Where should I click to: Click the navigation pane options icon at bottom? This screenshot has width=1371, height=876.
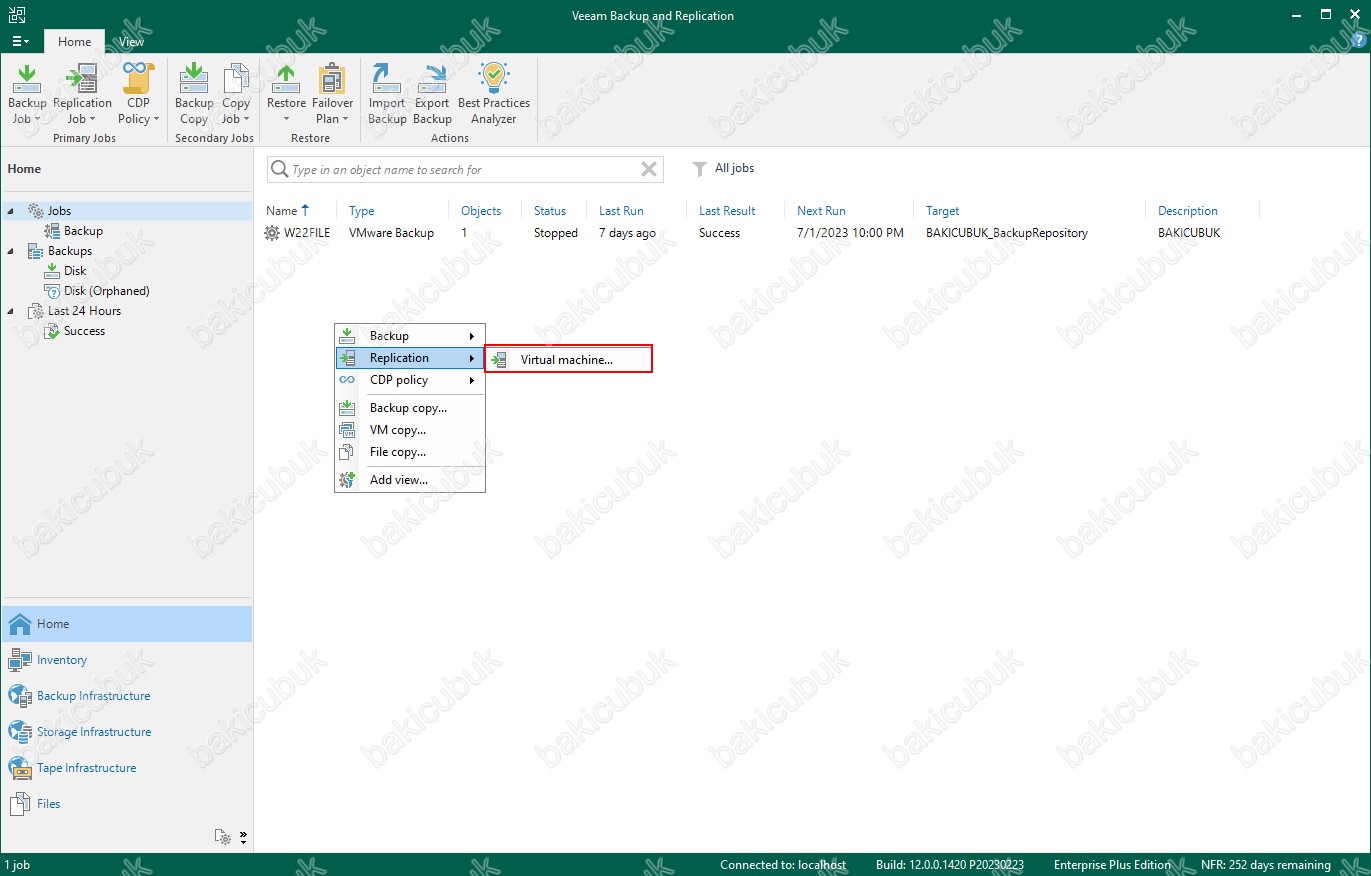click(x=223, y=836)
